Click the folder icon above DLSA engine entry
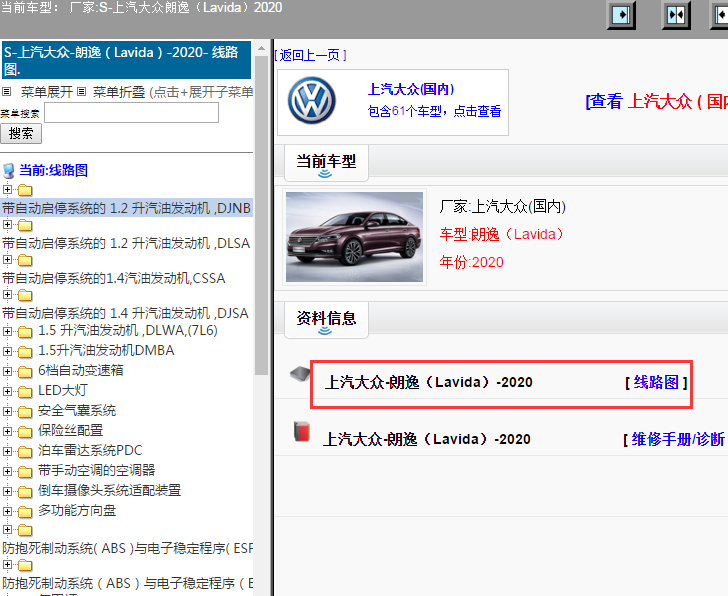The image size is (728, 596). point(25,225)
